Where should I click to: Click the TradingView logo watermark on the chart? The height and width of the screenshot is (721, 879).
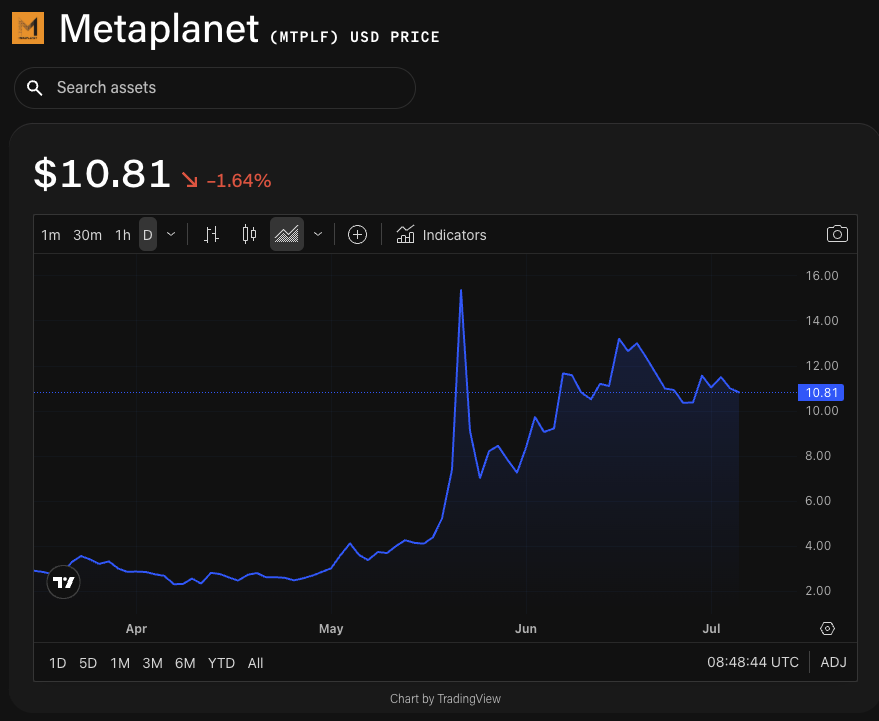63,581
